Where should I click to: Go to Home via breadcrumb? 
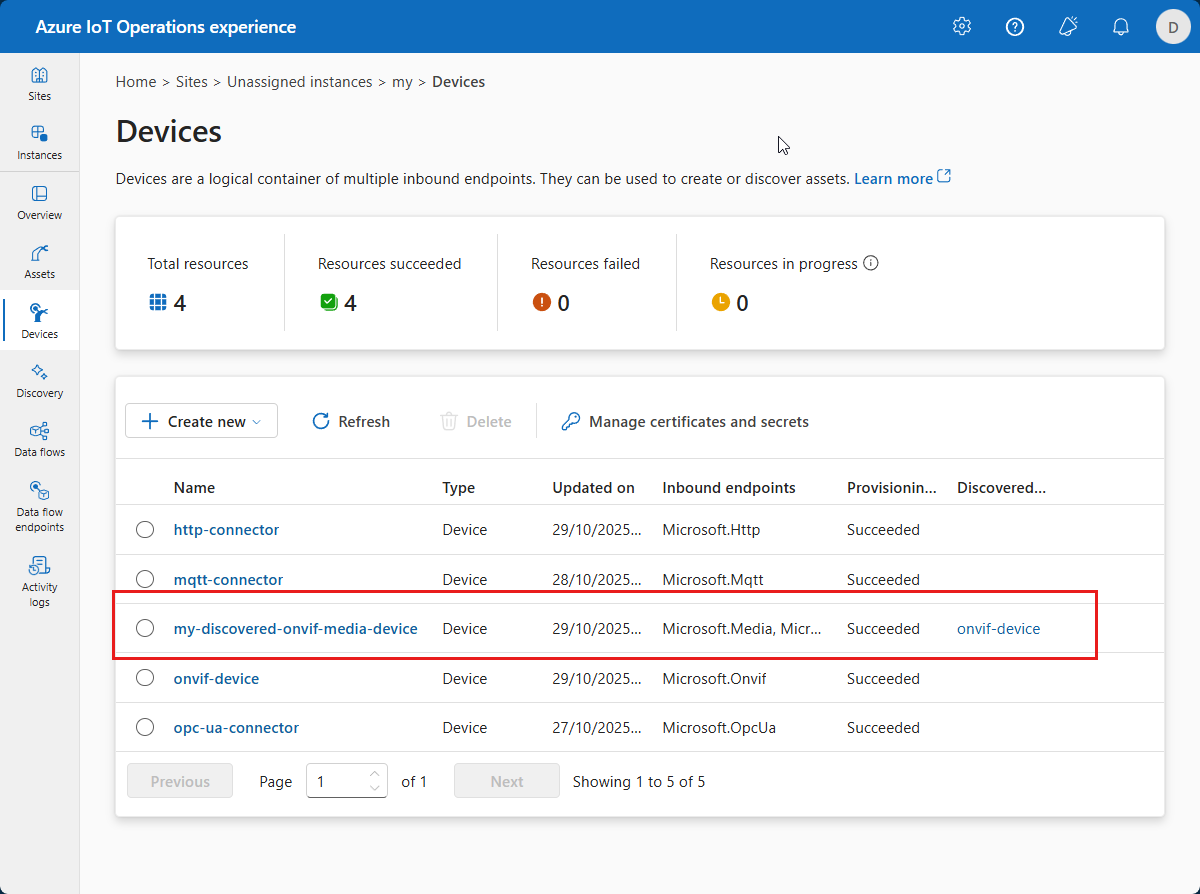(x=135, y=82)
